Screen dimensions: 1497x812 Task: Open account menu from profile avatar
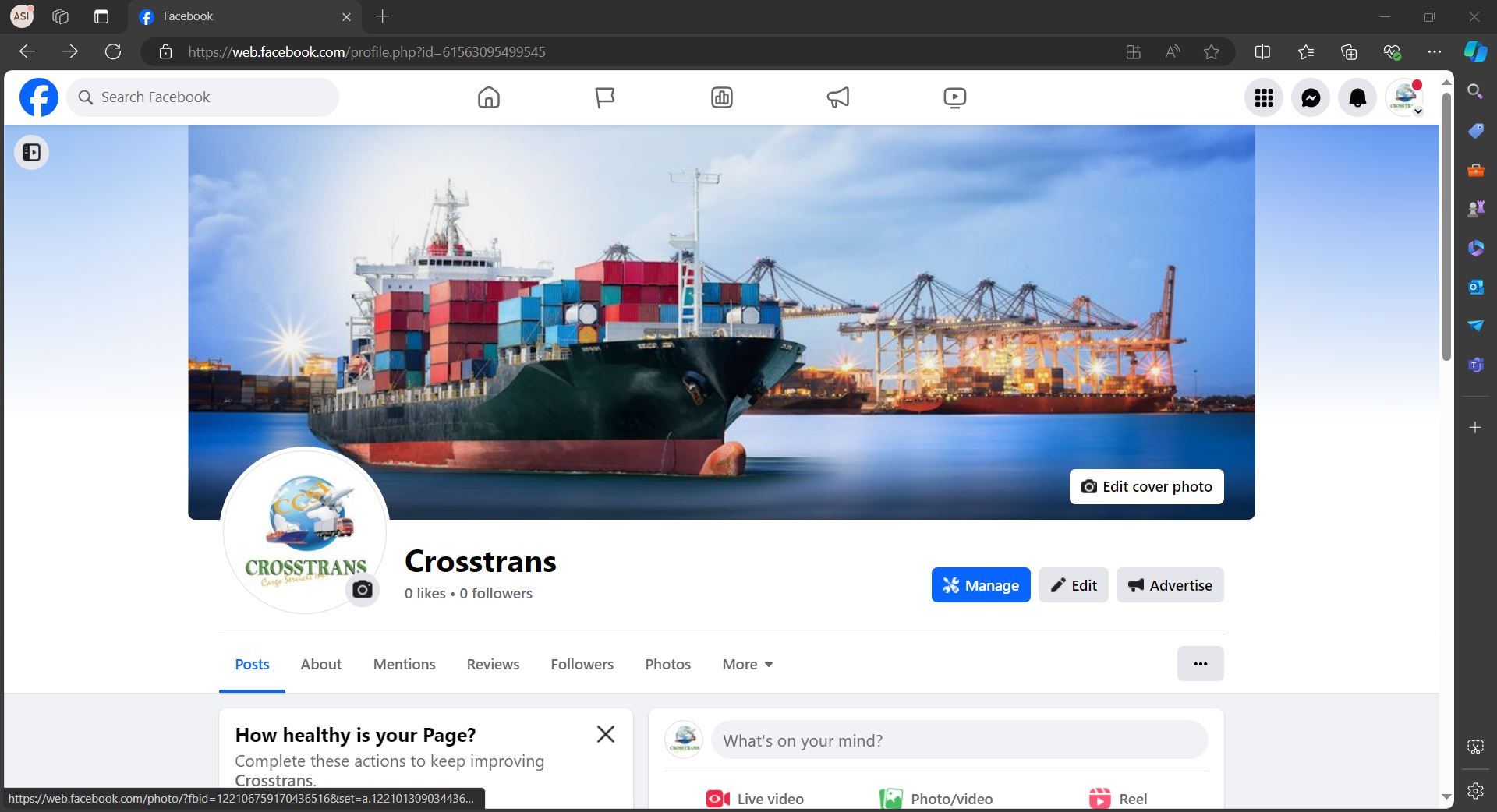pos(1405,97)
